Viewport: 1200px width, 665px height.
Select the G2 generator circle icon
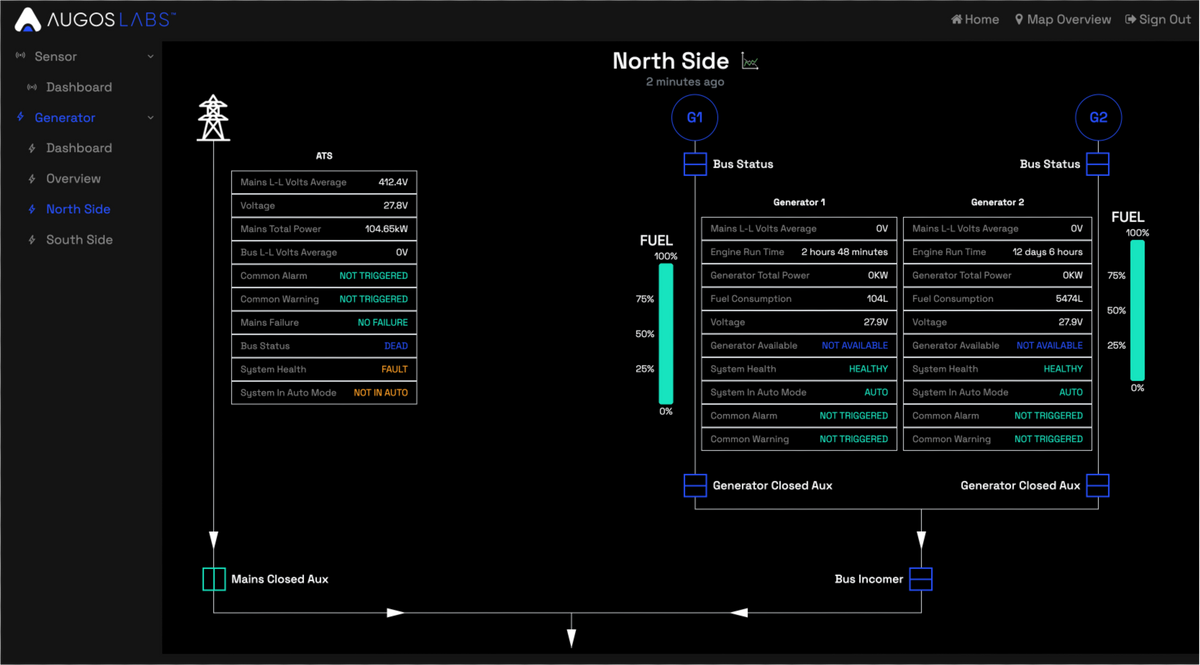1098,117
